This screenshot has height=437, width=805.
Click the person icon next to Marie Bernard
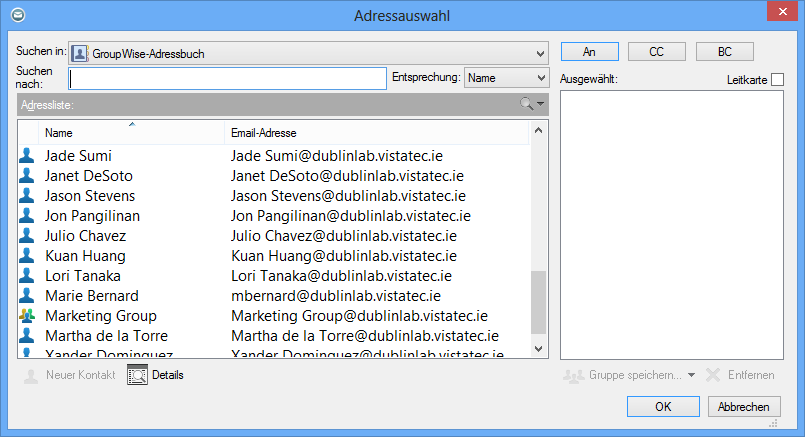tap(27, 295)
